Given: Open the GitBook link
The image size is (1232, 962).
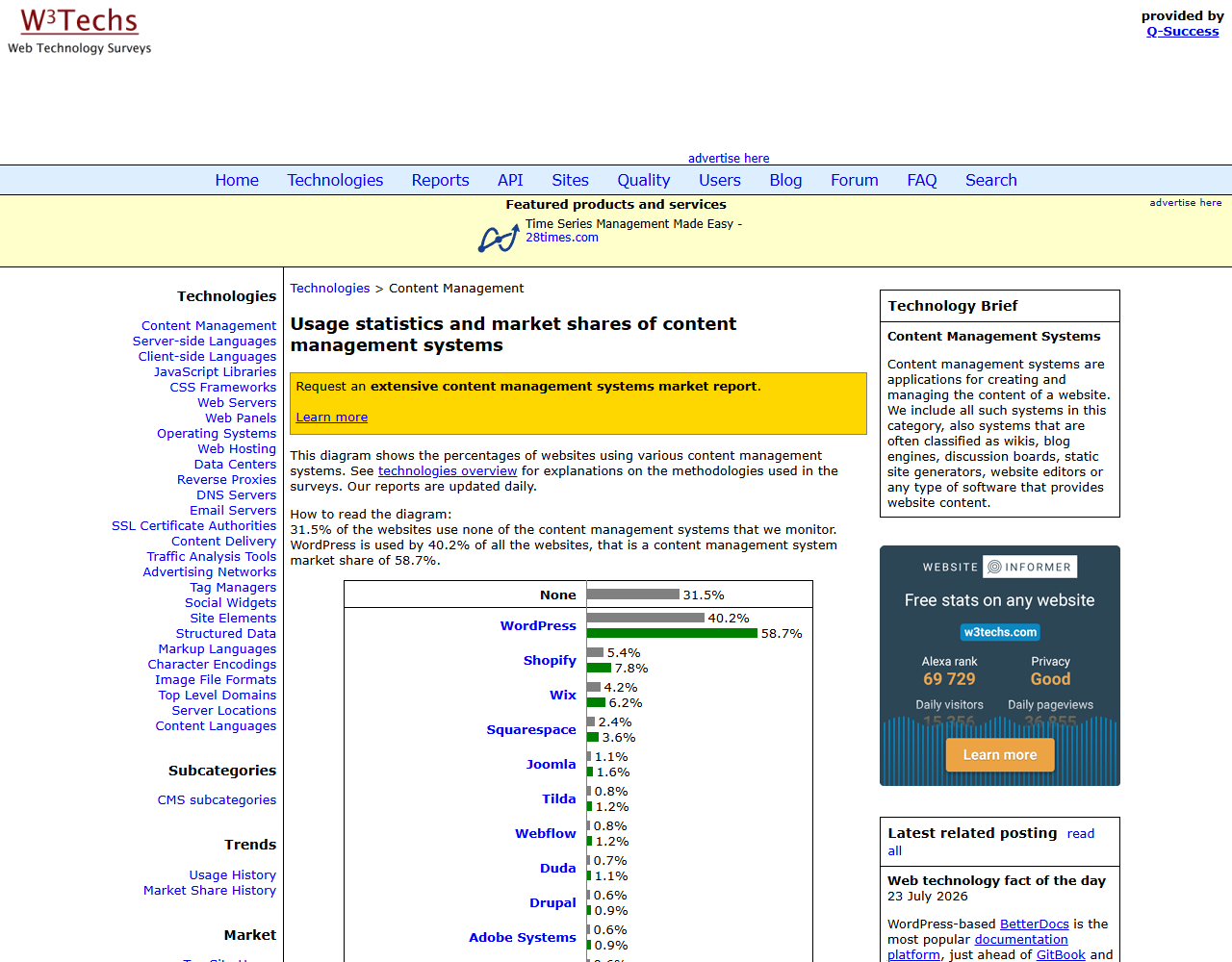Looking at the screenshot, I should coord(1061,954).
